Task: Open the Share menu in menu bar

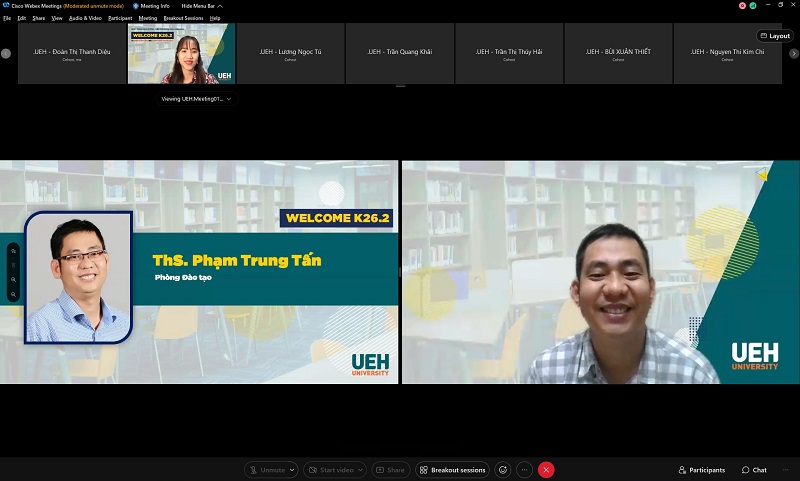Action: click(39, 18)
